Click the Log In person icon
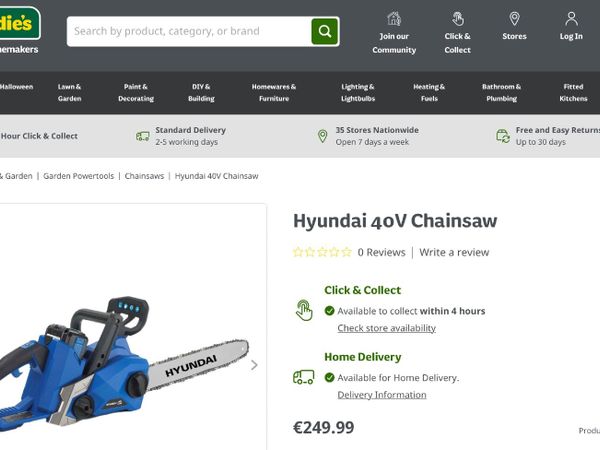Image resolution: width=600 pixels, height=450 pixels. click(571, 19)
